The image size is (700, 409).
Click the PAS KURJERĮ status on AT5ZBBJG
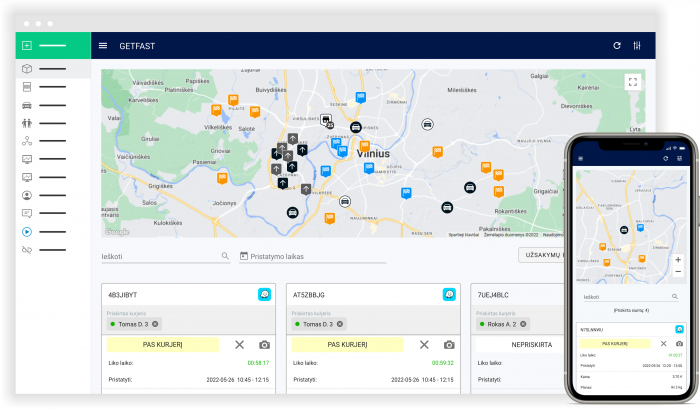(x=347, y=345)
